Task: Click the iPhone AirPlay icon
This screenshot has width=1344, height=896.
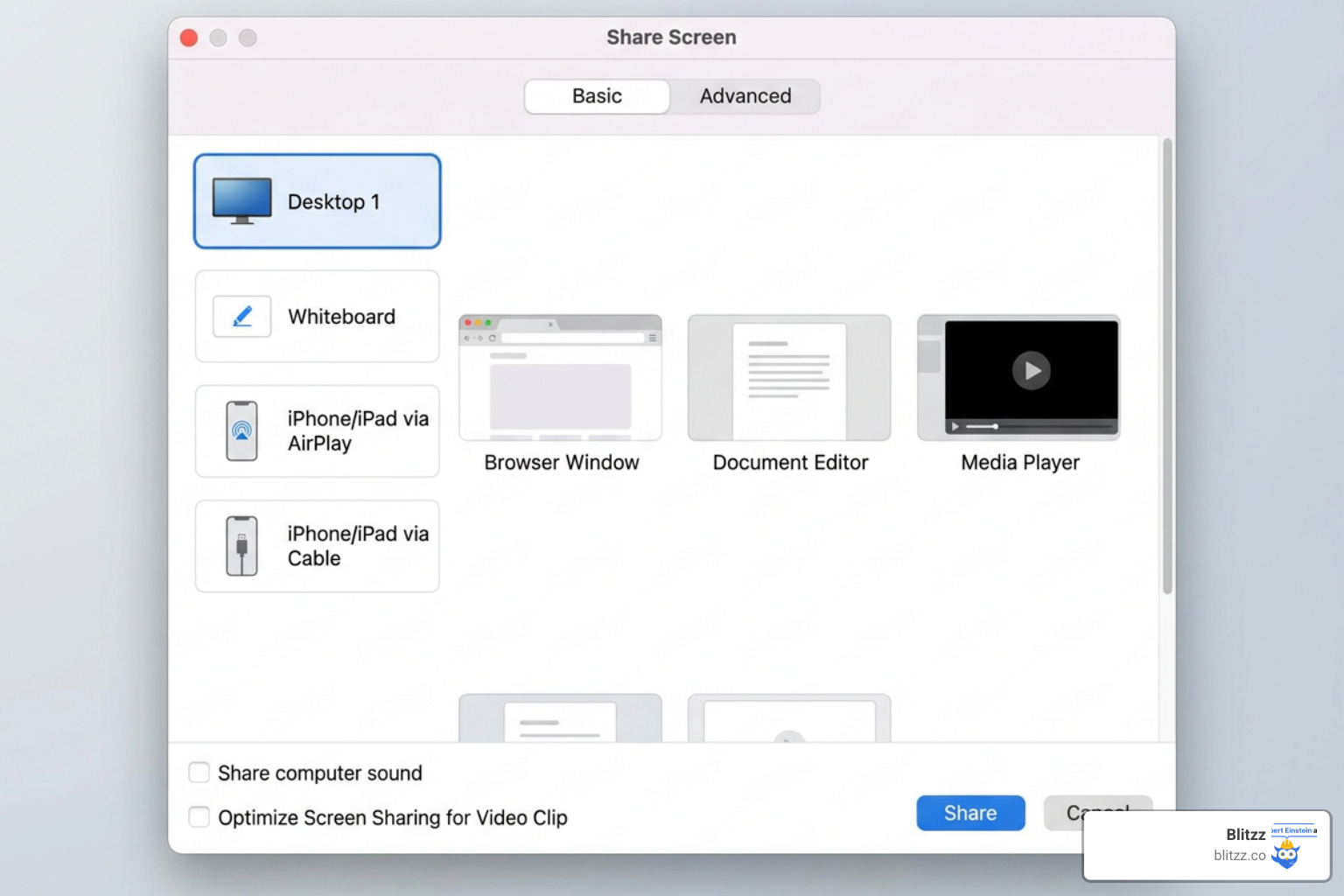Action: [x=241, y=430]
